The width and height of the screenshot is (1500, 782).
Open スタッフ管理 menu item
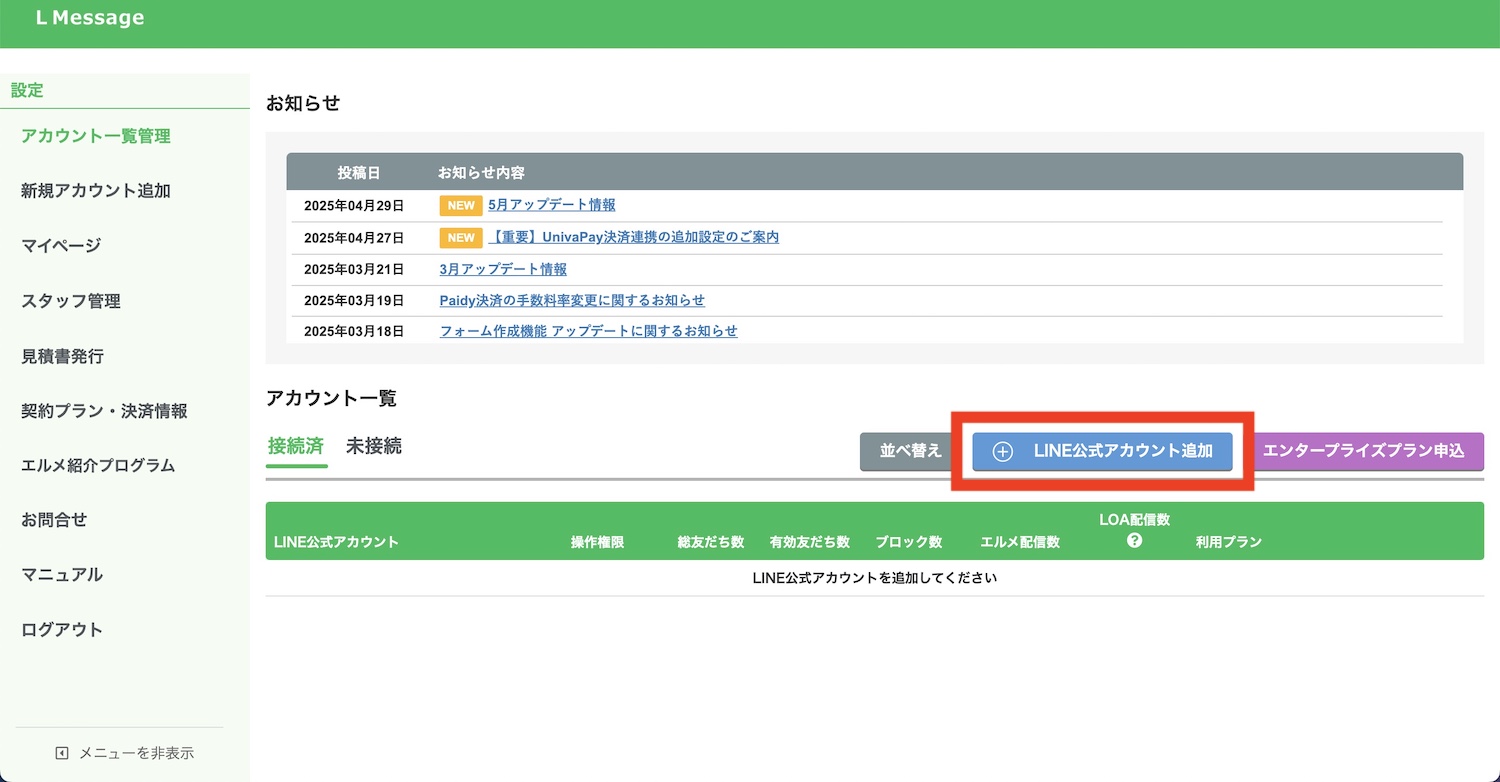[70, 301]
